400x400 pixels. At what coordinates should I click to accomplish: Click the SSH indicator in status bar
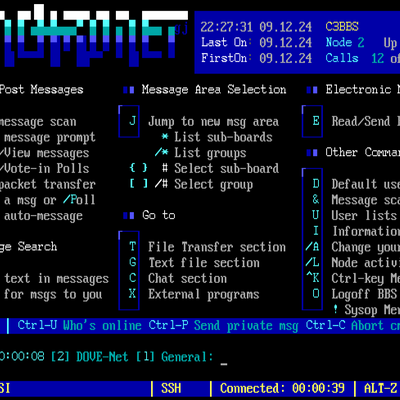pos(171,388)
